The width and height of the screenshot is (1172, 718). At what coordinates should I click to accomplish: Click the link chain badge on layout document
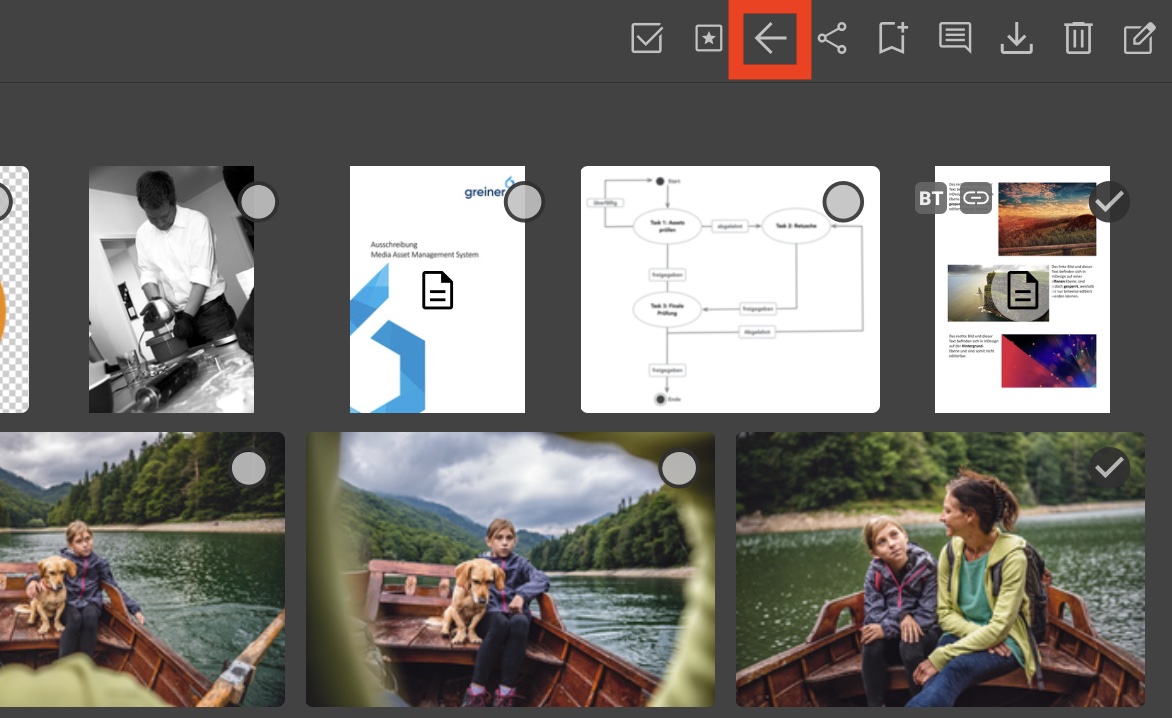coord(976,199)
